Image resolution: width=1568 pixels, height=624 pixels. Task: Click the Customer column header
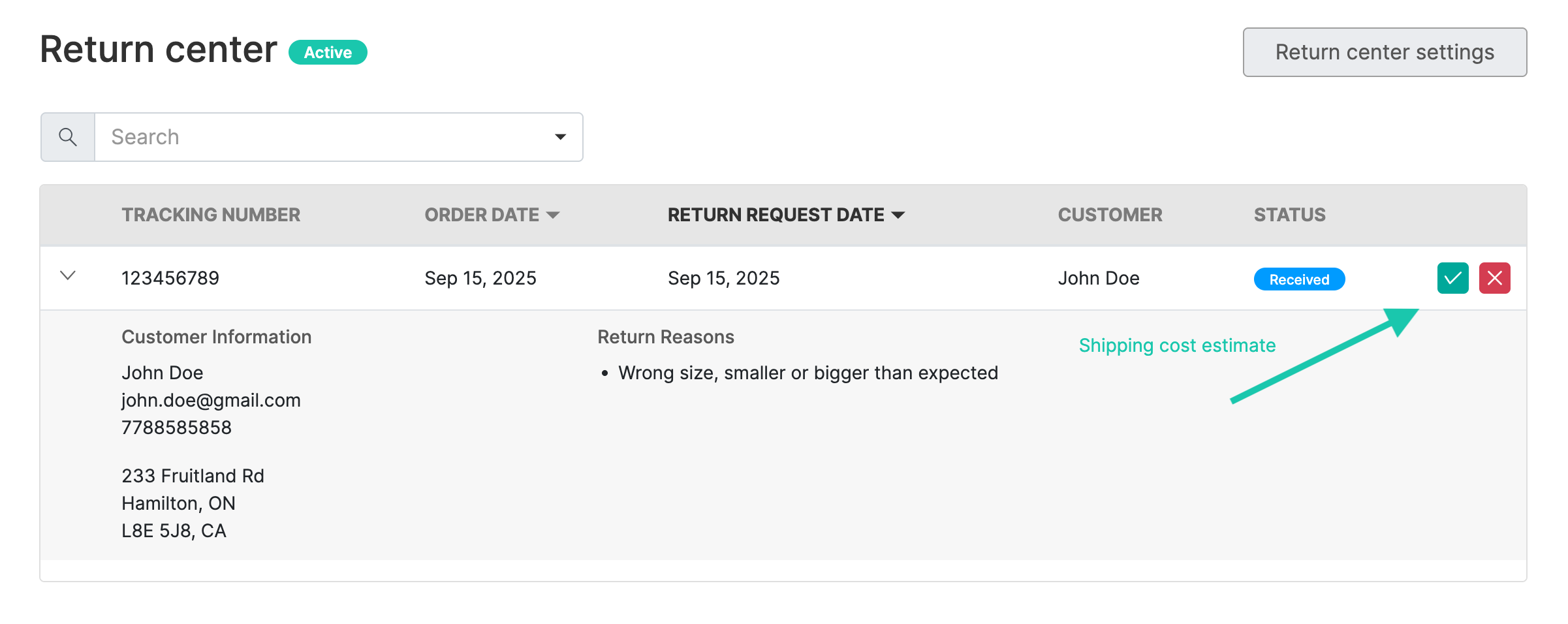click(1110, 215)
